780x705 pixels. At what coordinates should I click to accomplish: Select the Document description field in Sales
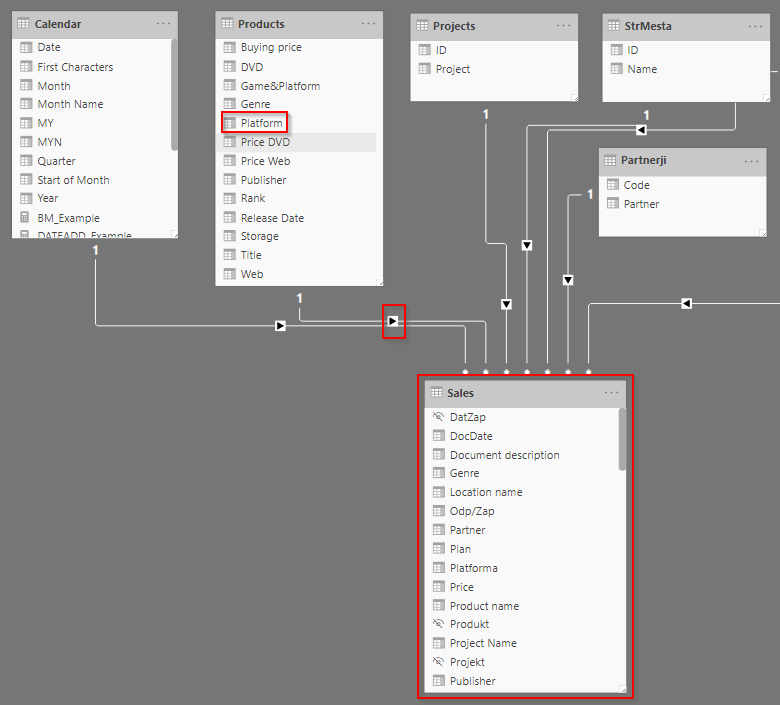[x=504, y=455]
